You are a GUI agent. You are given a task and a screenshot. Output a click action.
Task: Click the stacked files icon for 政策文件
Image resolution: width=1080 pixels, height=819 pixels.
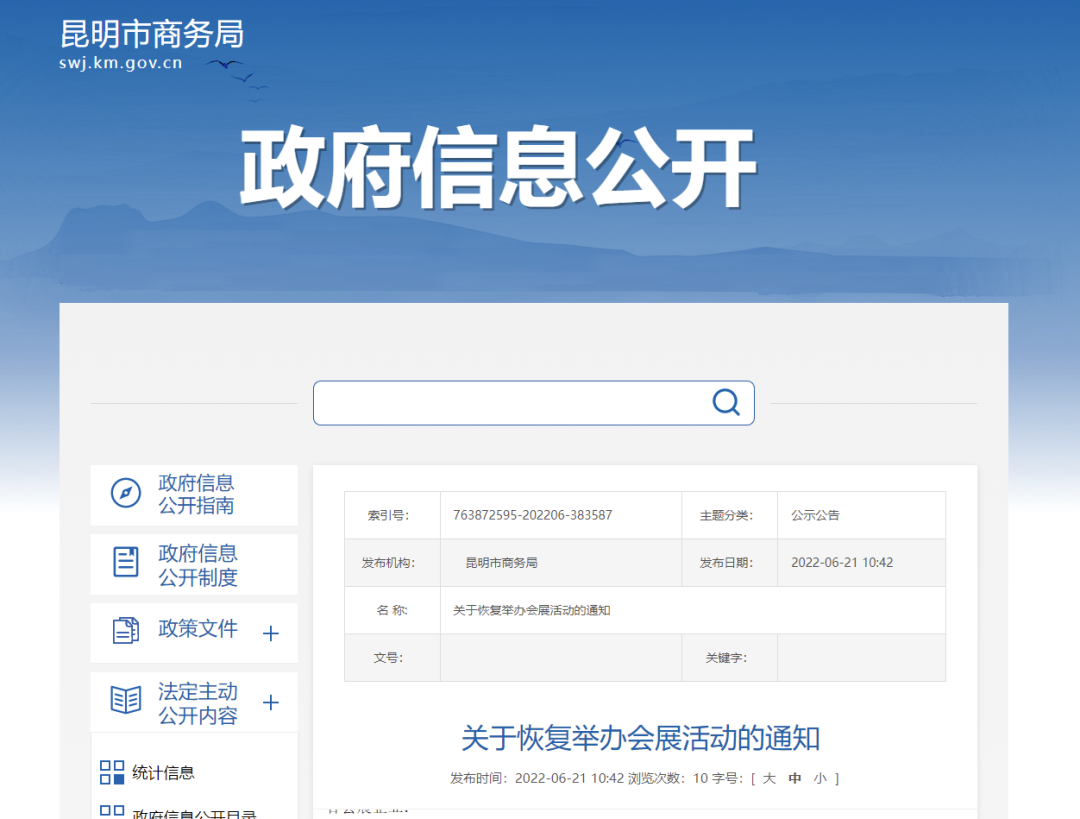coord(126,631)
